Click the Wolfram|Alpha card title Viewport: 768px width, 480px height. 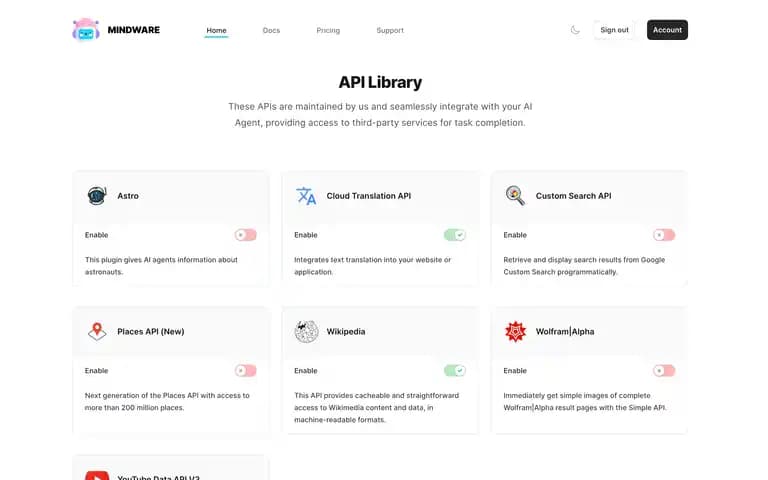(x=565, y=332)
